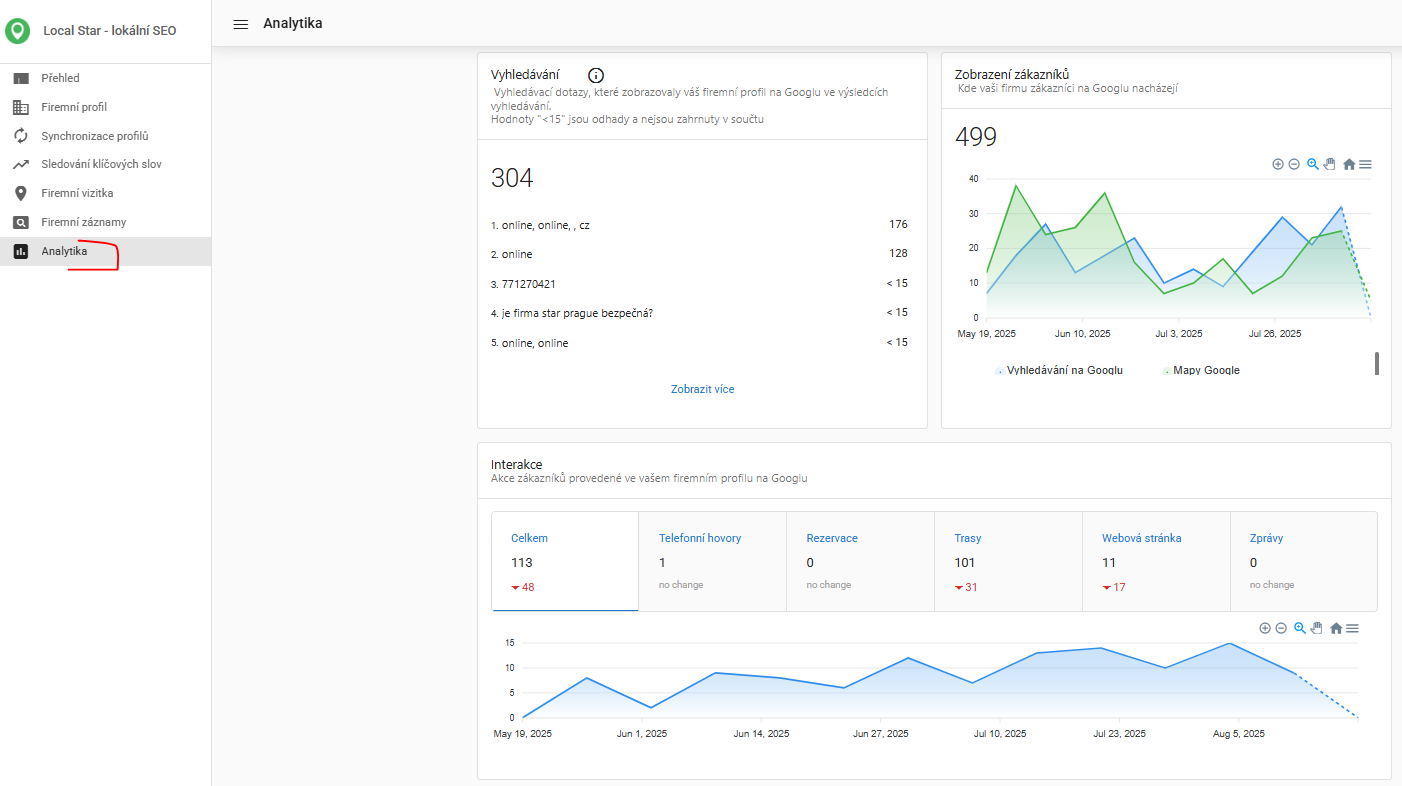Zoom in on Zobrazení zákazníků chart

[x=1278, y=164]
